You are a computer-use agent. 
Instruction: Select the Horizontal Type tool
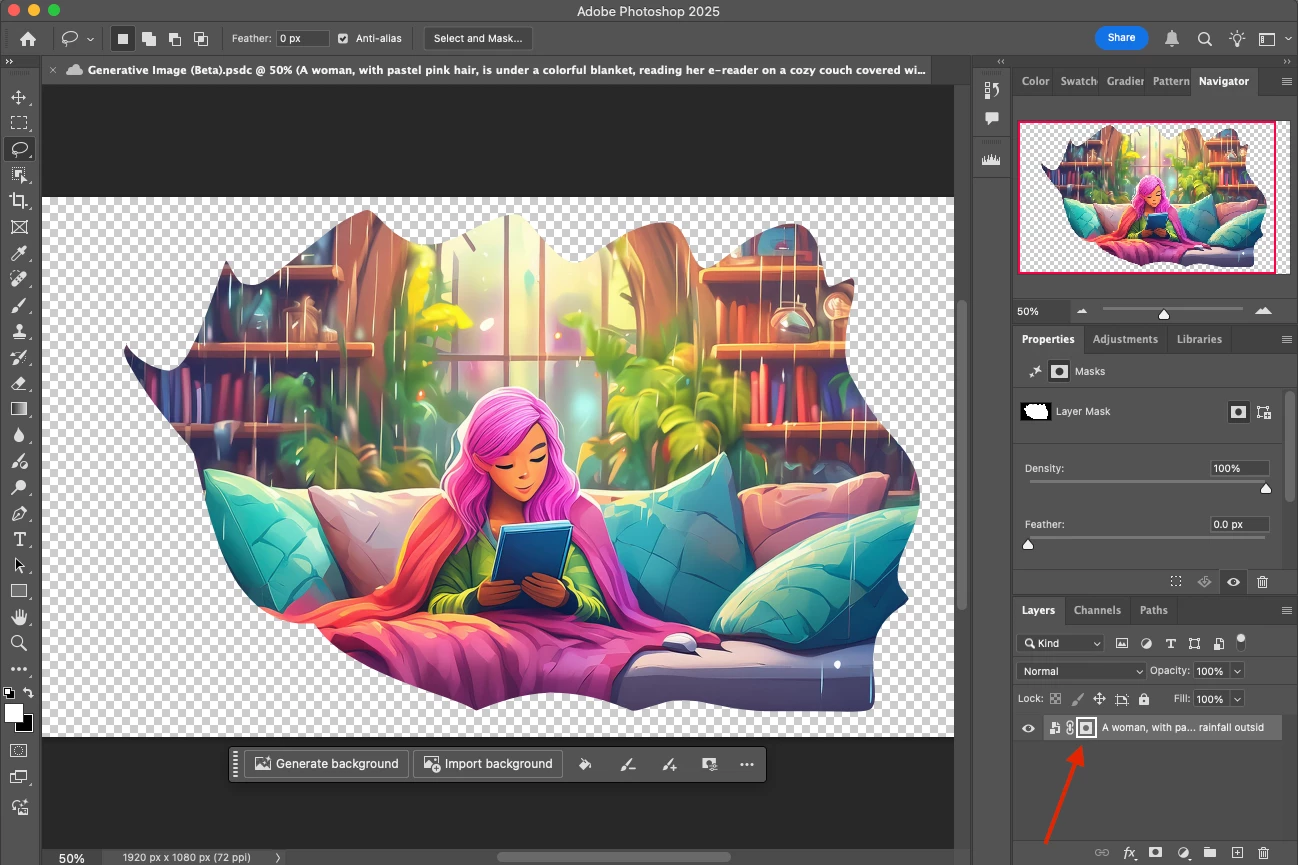(18, 539)
